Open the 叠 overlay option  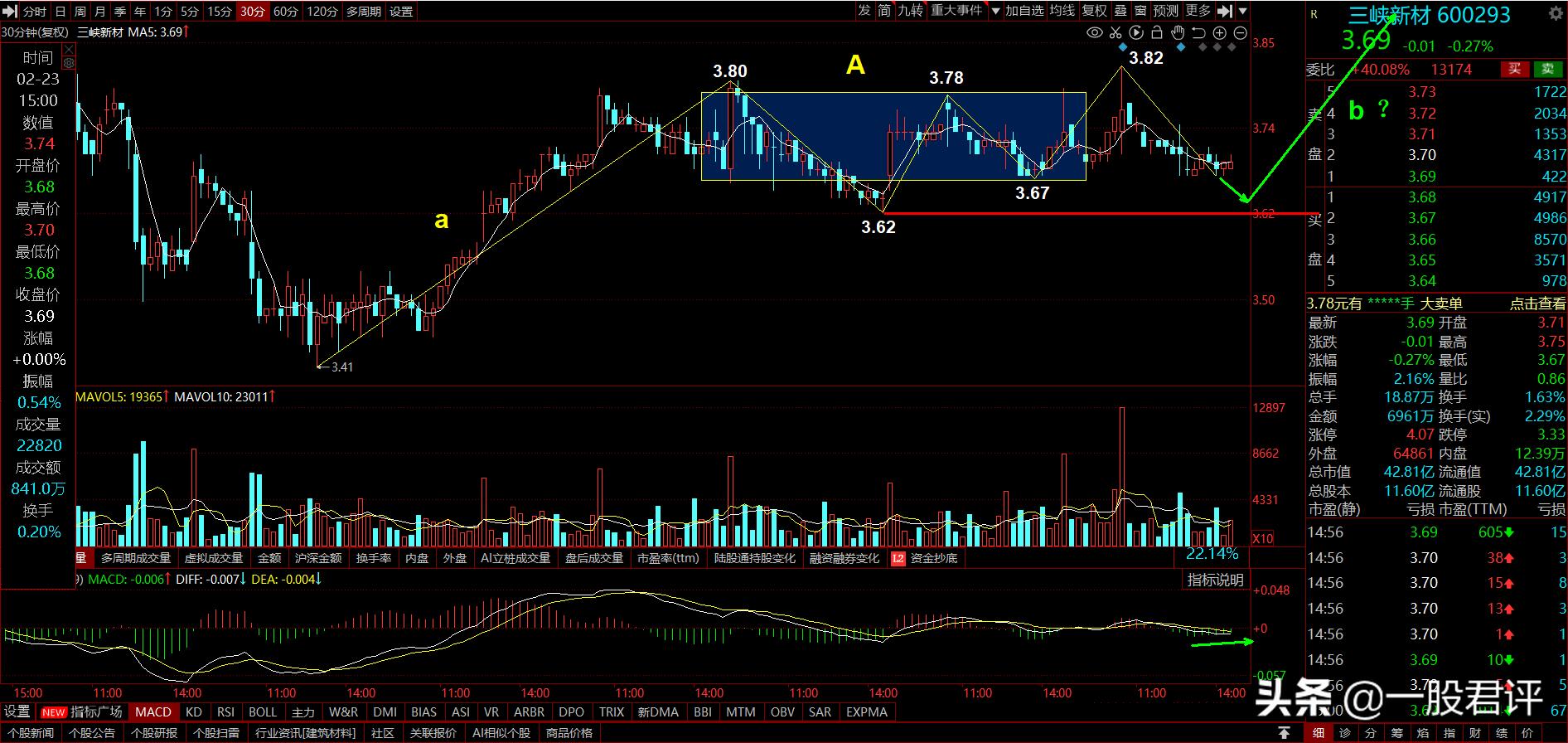(x=1120, y=11)
